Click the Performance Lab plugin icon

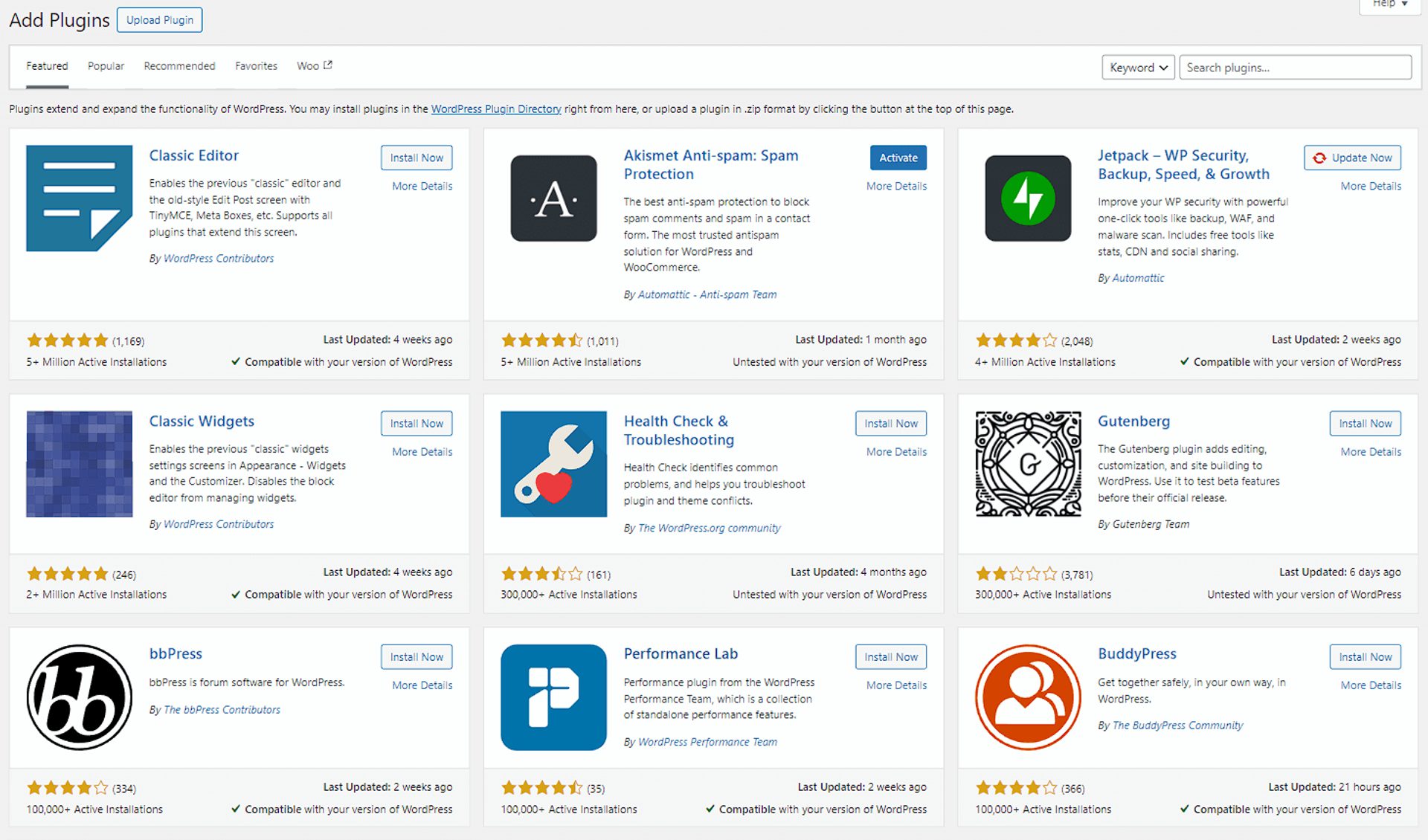[553, 697]
